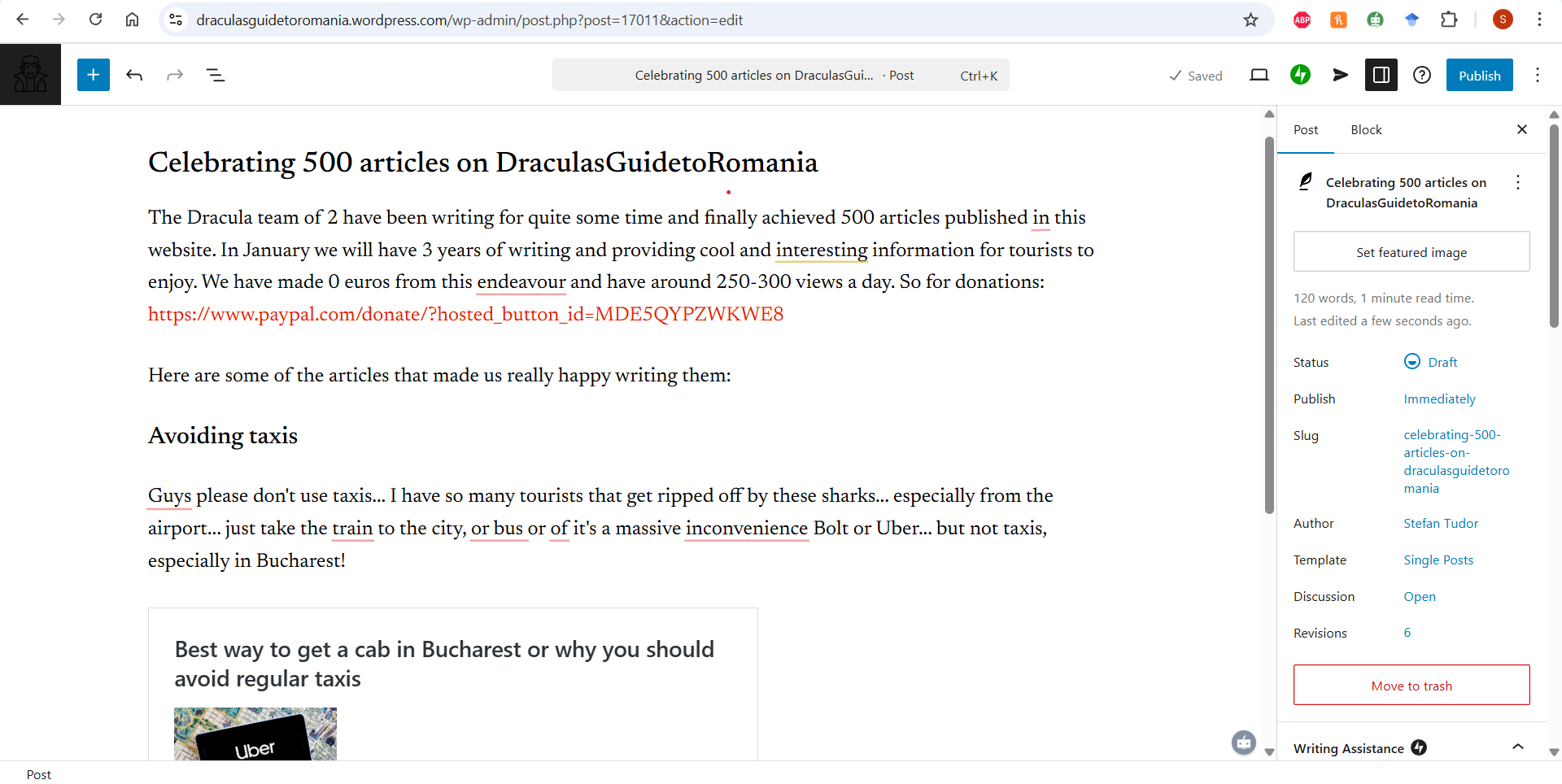Open the PayPal donation link

coord(465,314)
